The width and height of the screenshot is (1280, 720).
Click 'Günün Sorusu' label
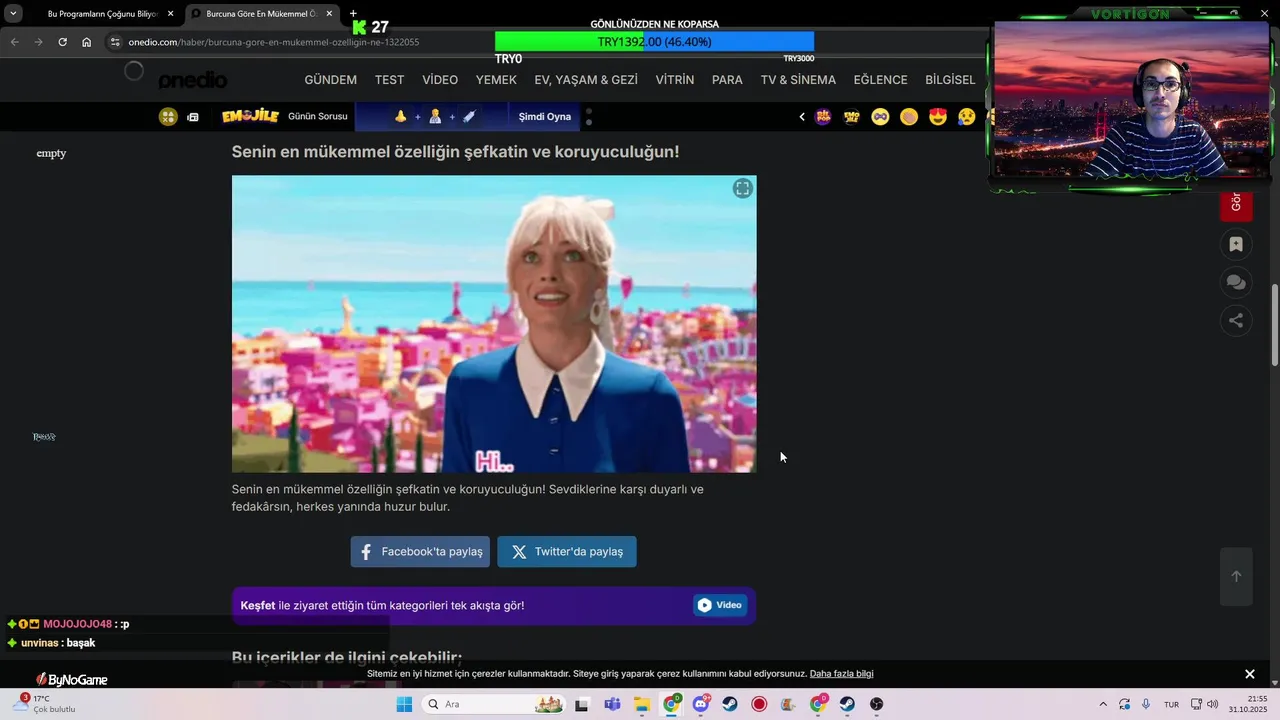point(318,116)
